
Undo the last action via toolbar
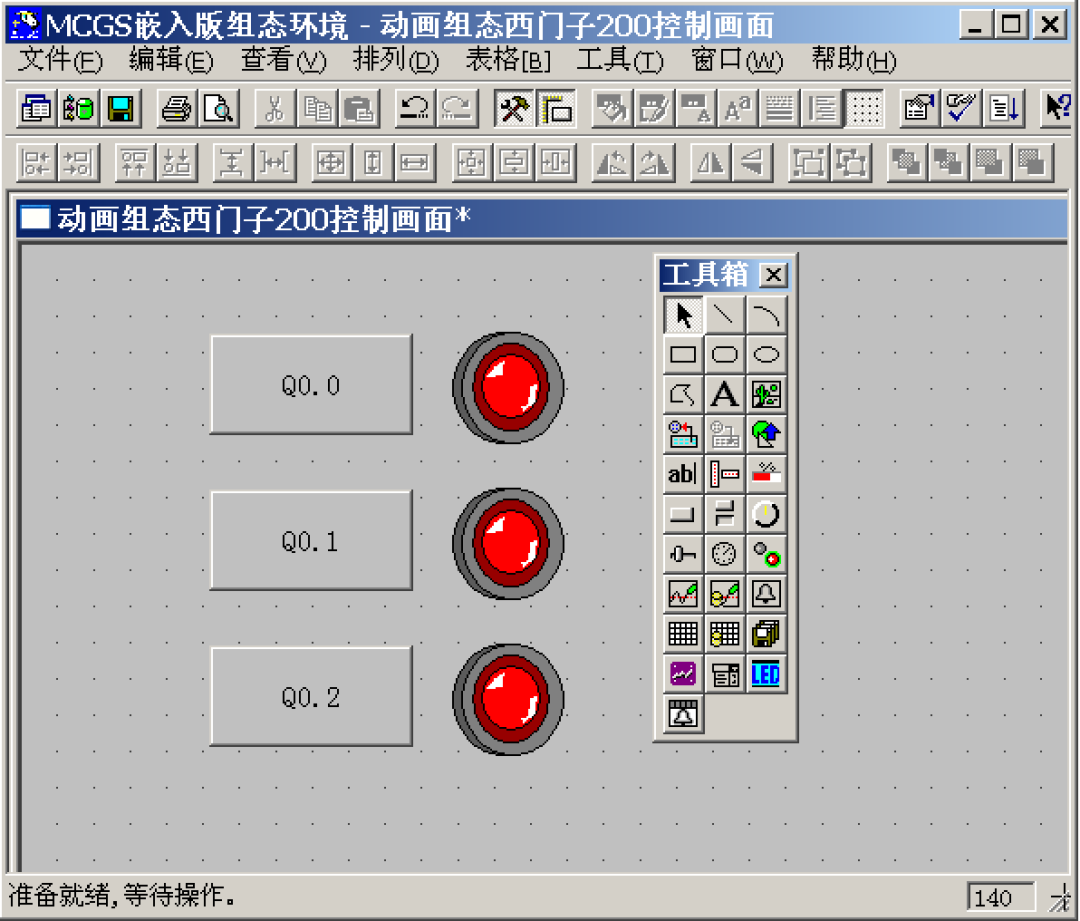click(414, 108)
